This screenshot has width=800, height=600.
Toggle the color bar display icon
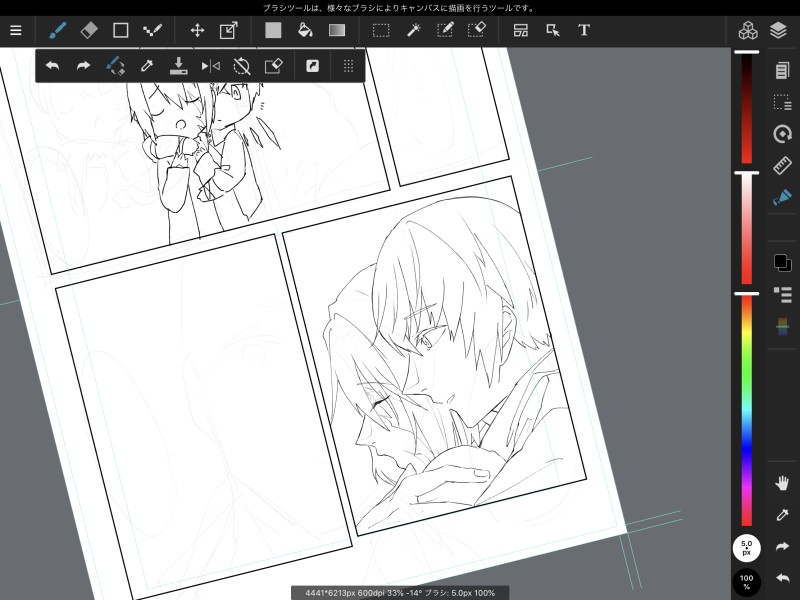click(782, 326)
